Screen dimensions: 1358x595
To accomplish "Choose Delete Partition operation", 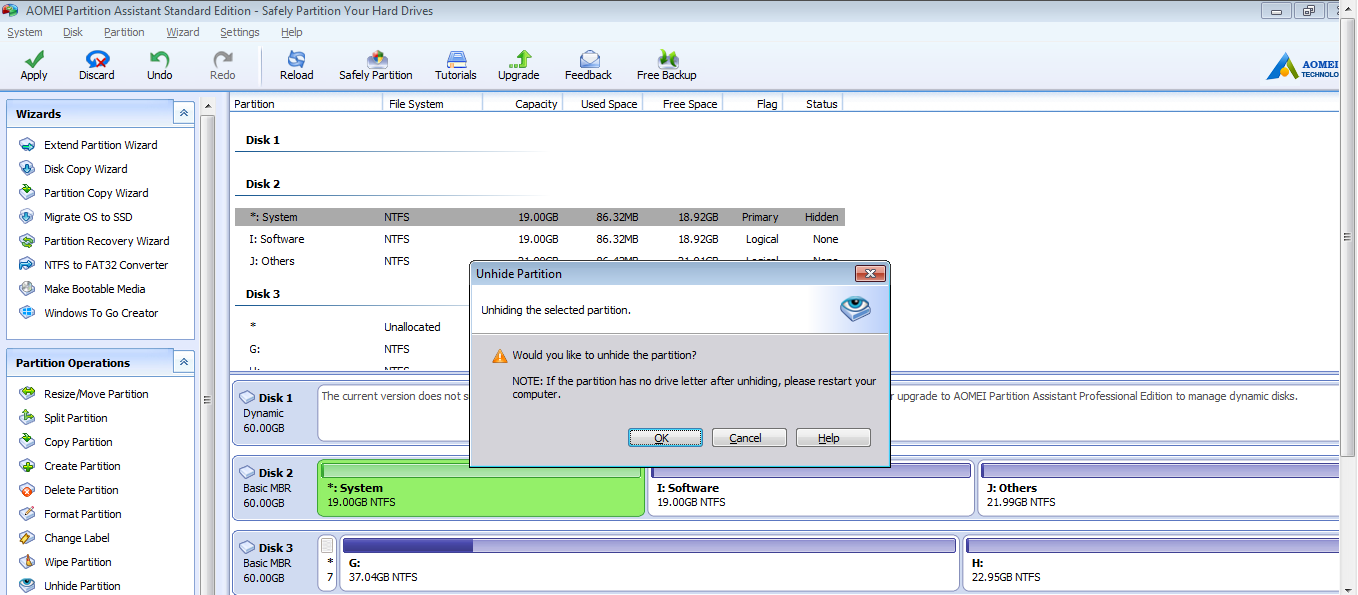I will point(81,490).
